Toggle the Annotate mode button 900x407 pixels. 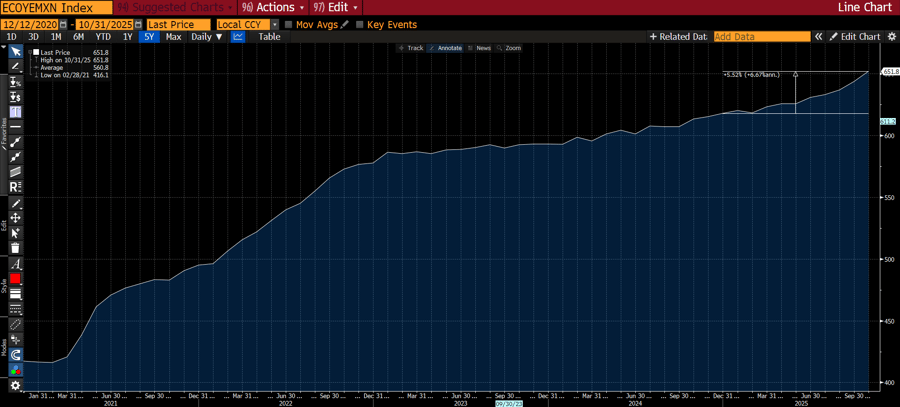coord(446,48)
